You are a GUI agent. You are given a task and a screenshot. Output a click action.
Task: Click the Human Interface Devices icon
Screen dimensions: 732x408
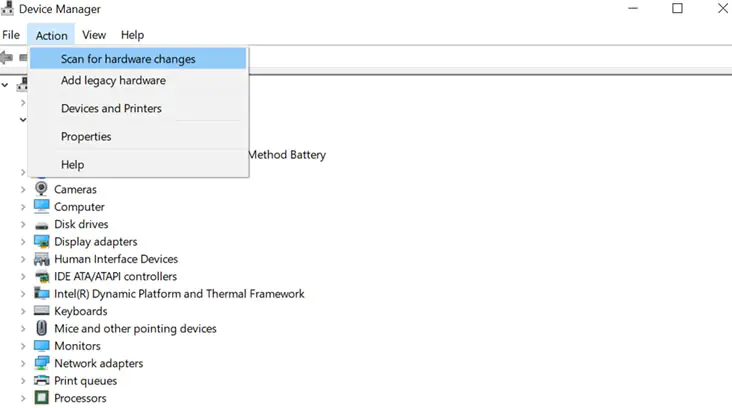click(x=42, y=259)
